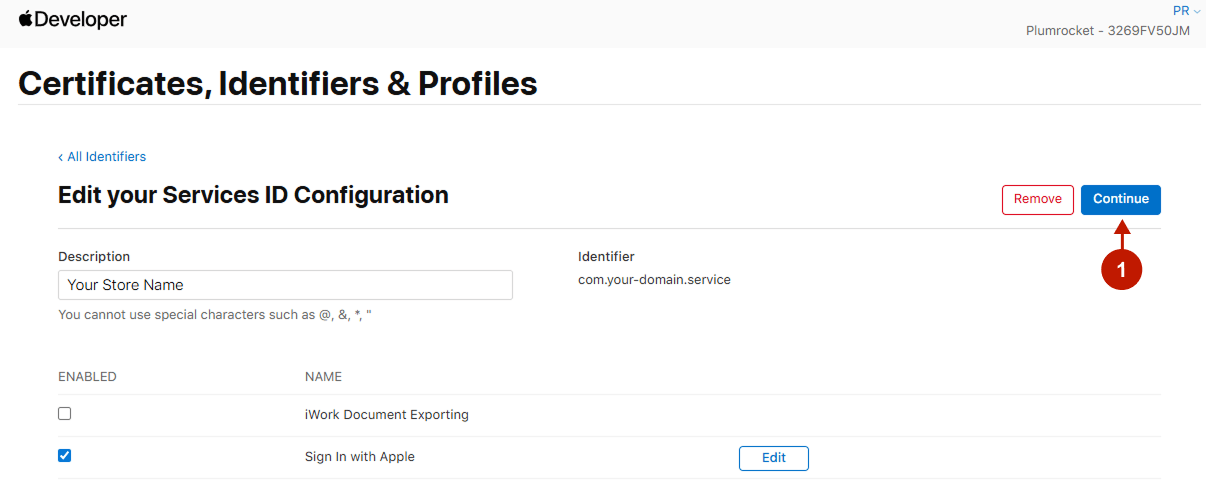Go back to All Identifiers
Screen dimensions: 1206x482
pyautogui.click(x=102, y=157)
